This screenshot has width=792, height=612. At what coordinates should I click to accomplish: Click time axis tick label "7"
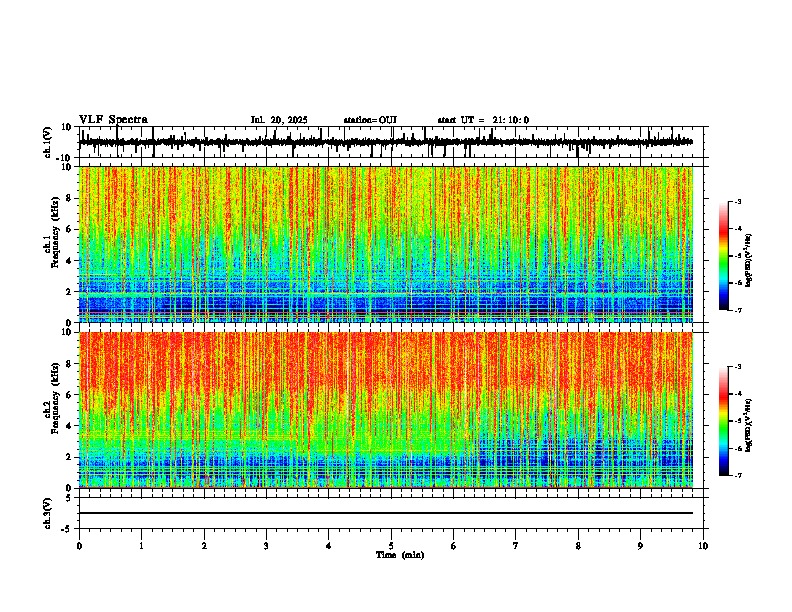click(516, 546)
